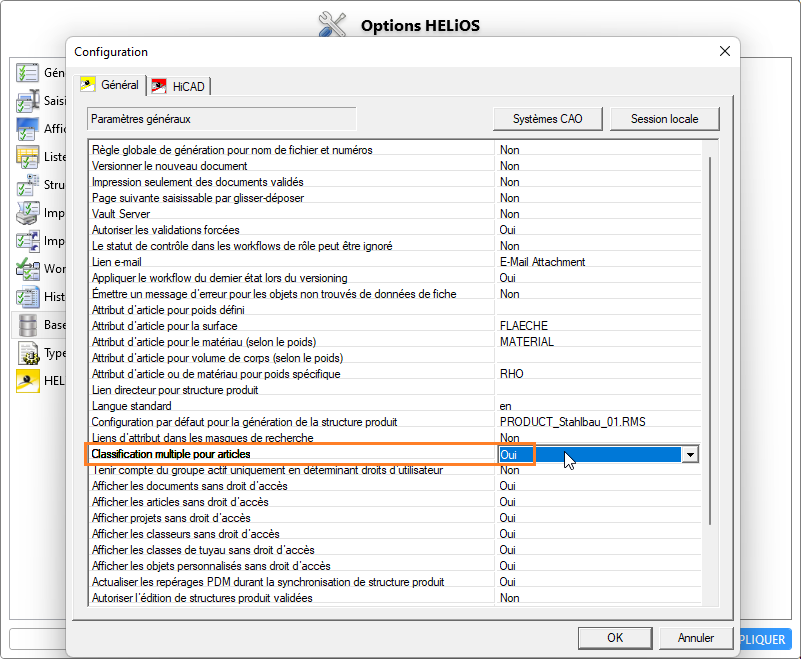The height and width of the screenshot is (659, 801).
Task: Select row "Attribut d'article pour volume de corps"
Action: coord(394,358)
